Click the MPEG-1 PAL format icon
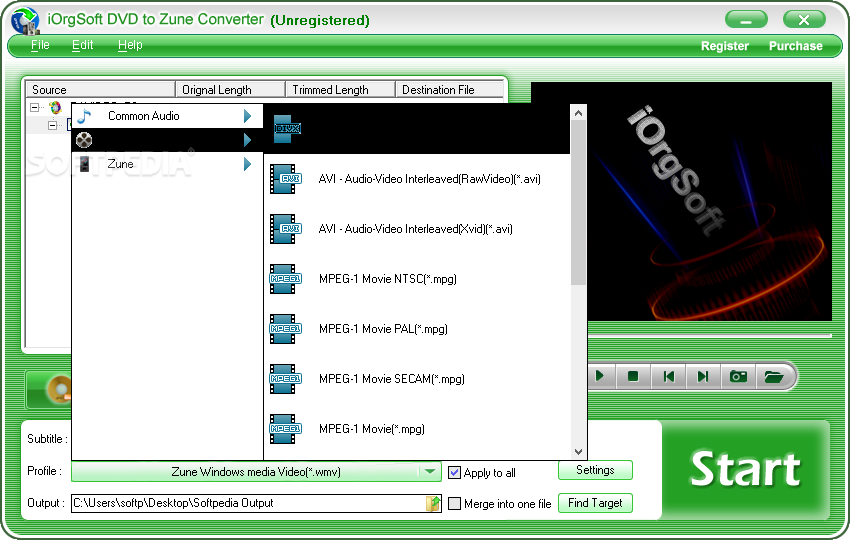 pyautogui.click(x=285, y=329)
